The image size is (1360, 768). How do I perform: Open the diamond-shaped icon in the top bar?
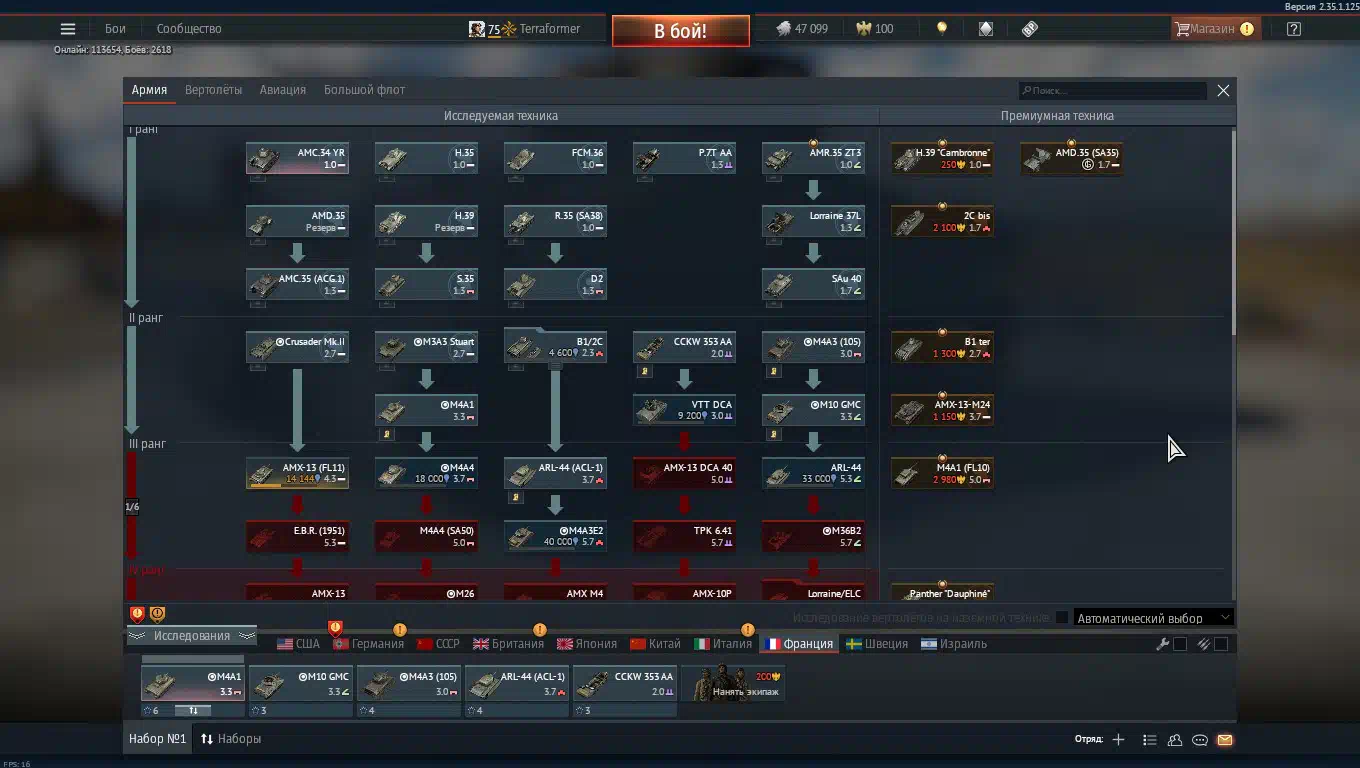986,29
